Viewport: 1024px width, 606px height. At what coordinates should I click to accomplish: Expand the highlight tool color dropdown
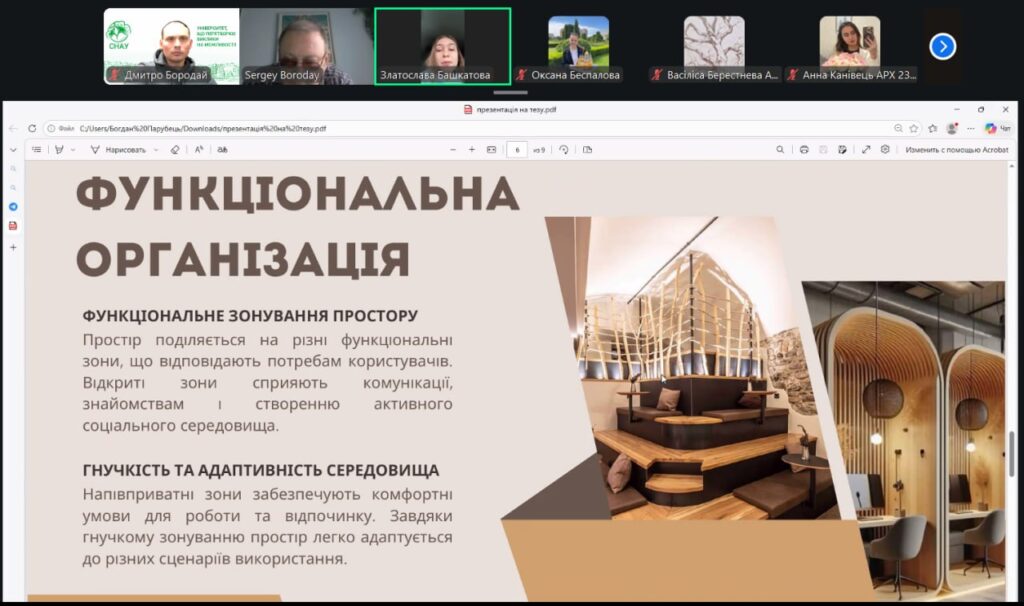(x=73, y=150)
